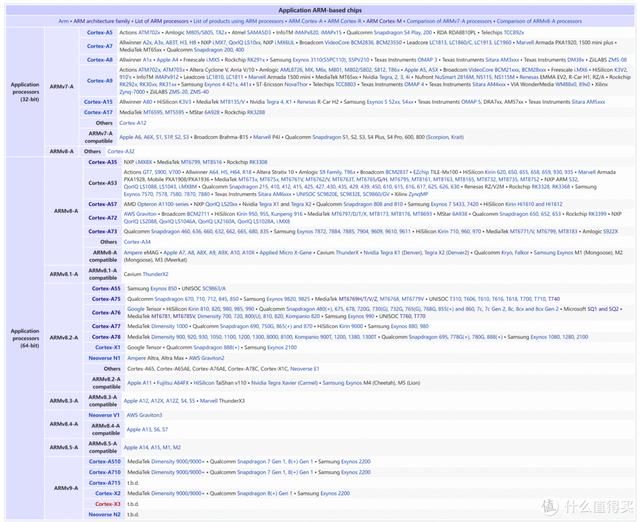Viewport: 640px width, 522px height.
Task: Click the Cortex-A32 link
Action: [121, 151]
